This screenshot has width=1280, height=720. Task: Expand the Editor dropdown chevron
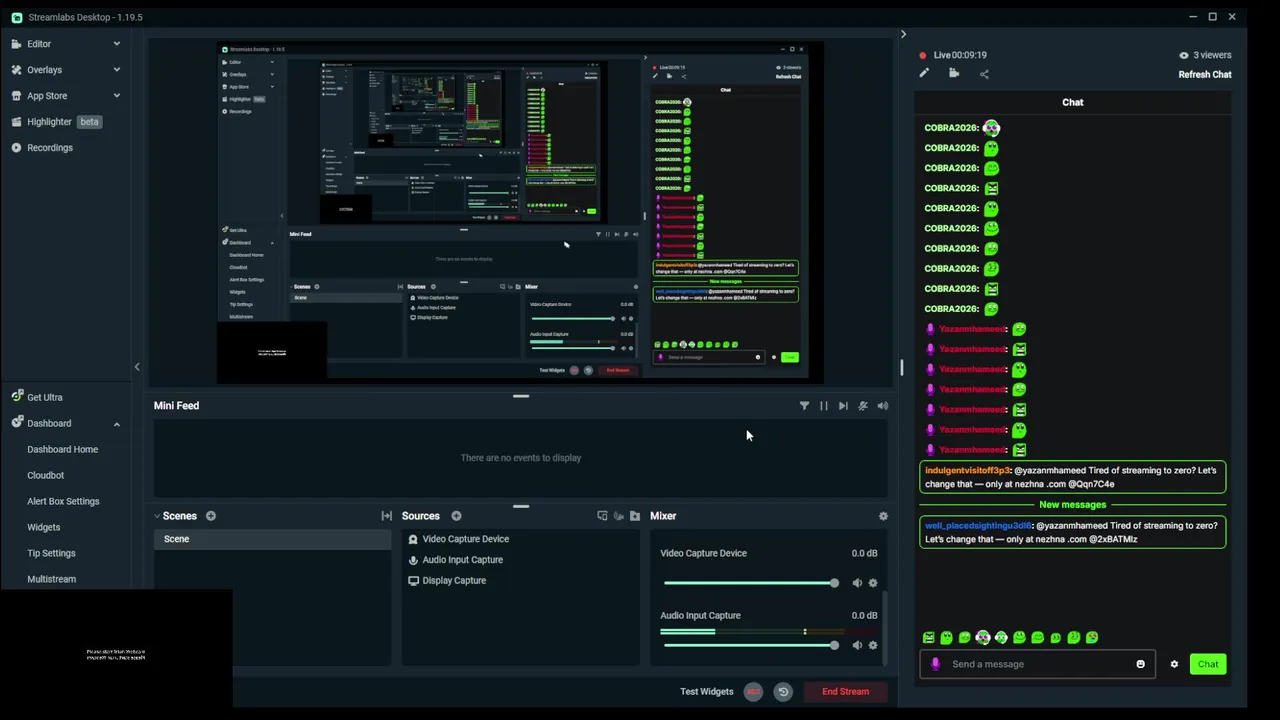(116, 44)
